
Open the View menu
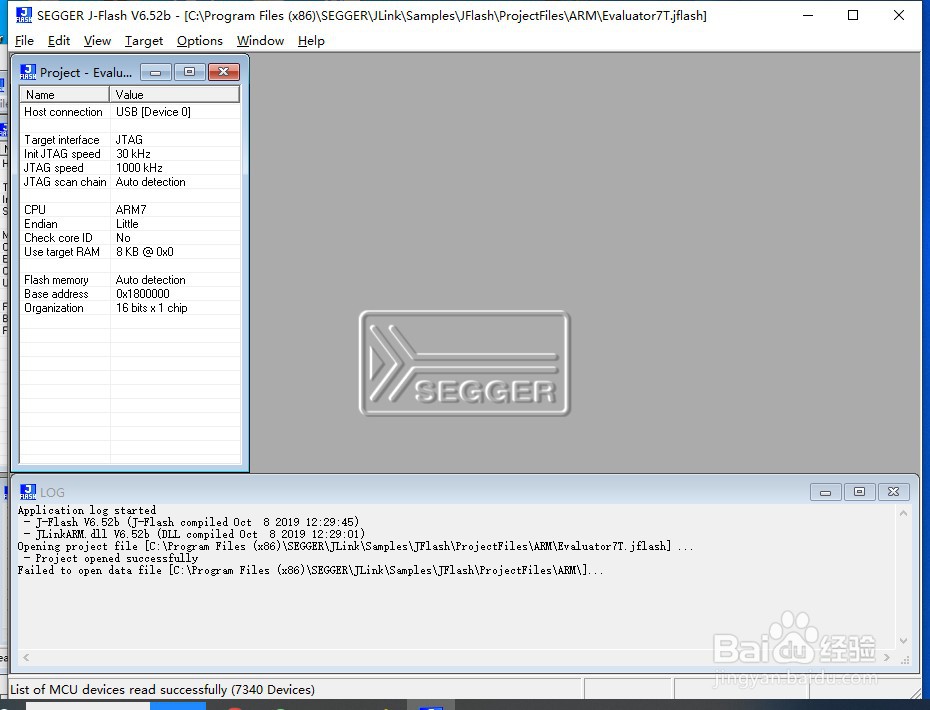97,41
